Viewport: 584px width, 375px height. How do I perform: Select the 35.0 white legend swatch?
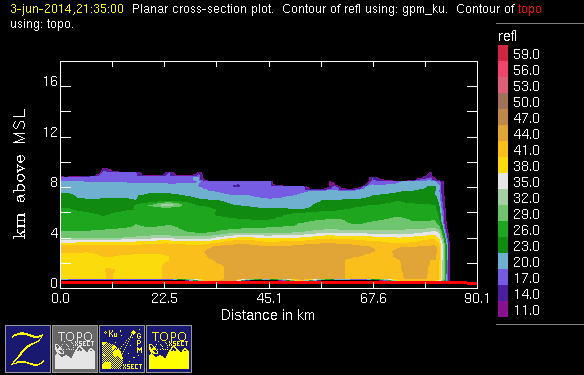(503, 181)
